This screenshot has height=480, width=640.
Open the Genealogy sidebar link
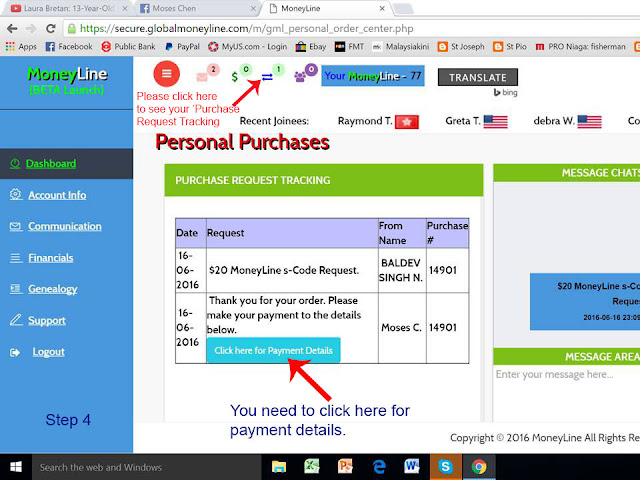point(53,289)
